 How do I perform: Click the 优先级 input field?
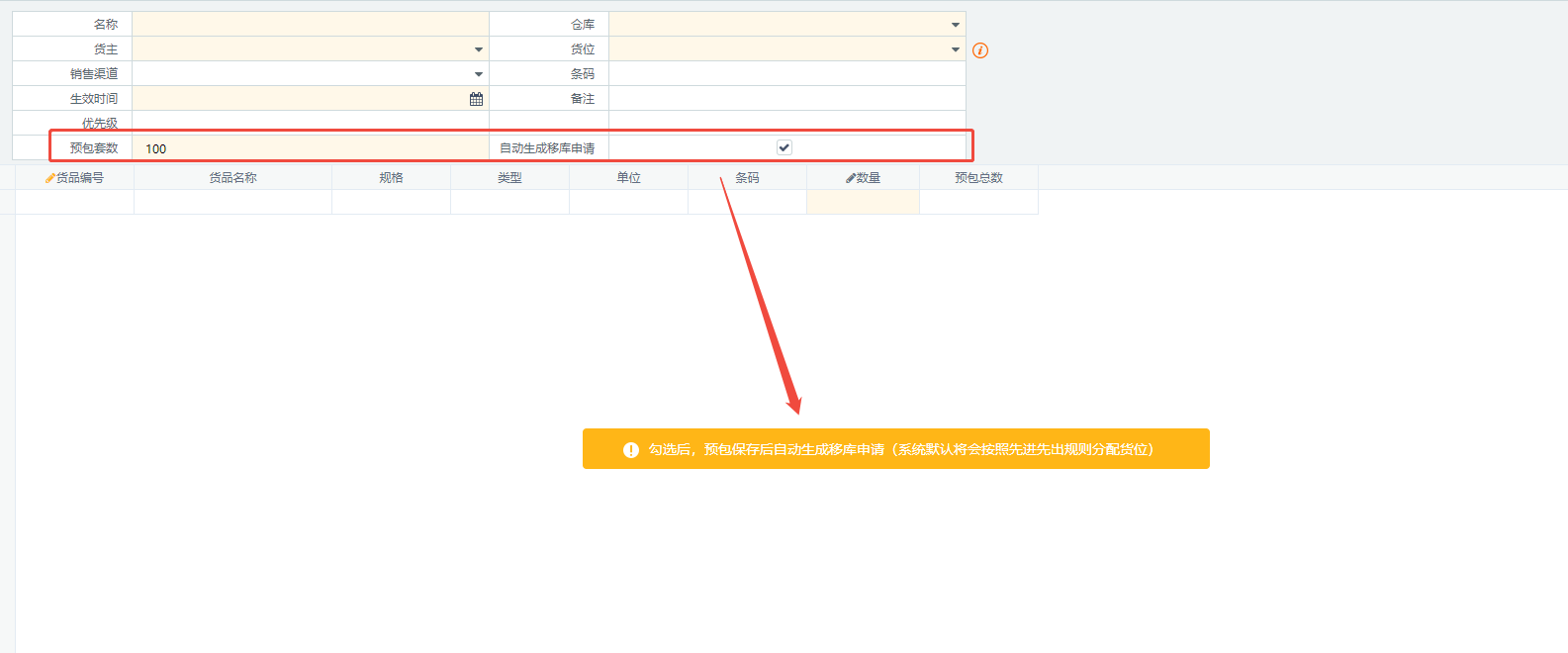pos(310,123)
